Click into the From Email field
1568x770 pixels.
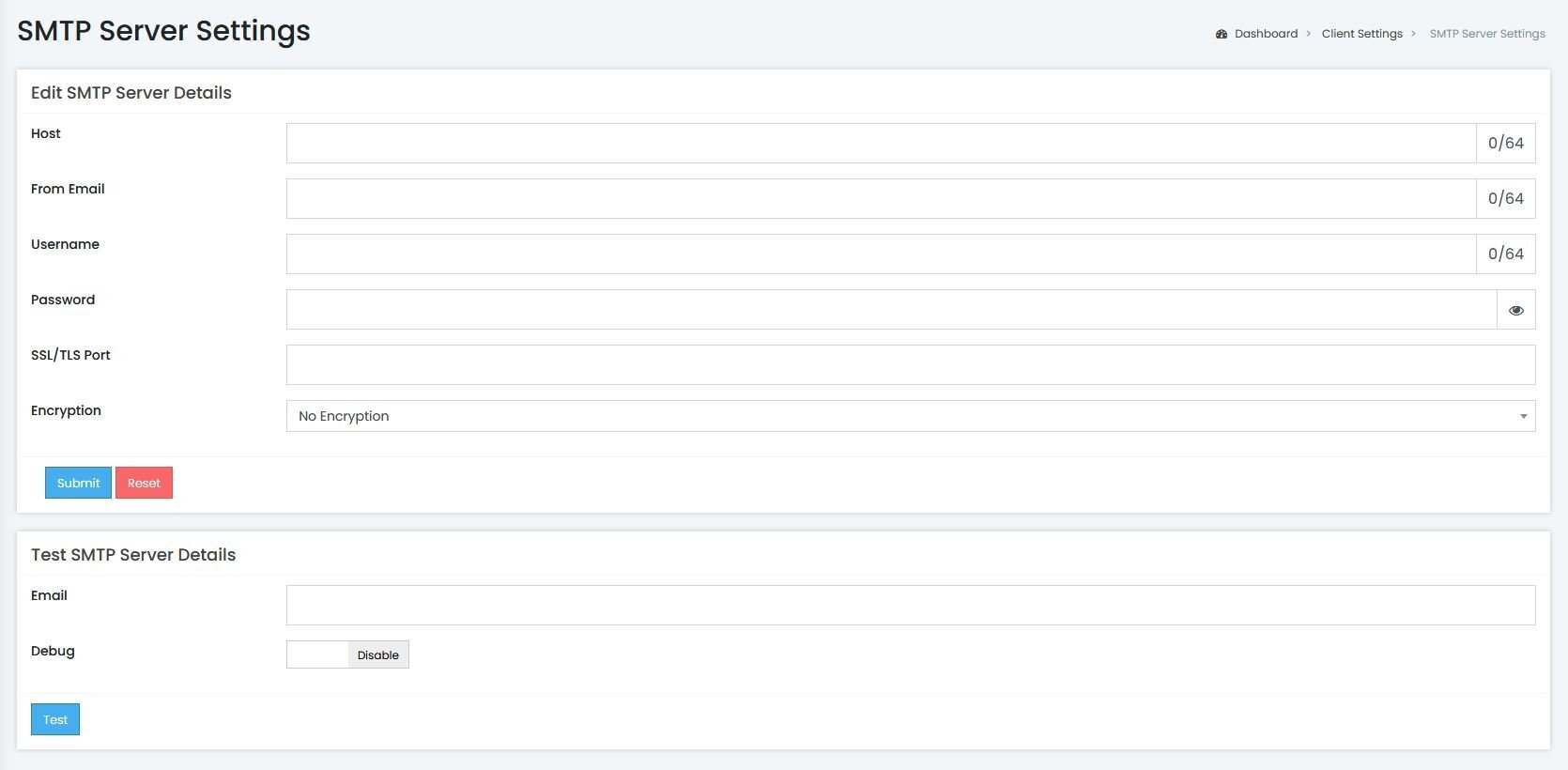881,198
